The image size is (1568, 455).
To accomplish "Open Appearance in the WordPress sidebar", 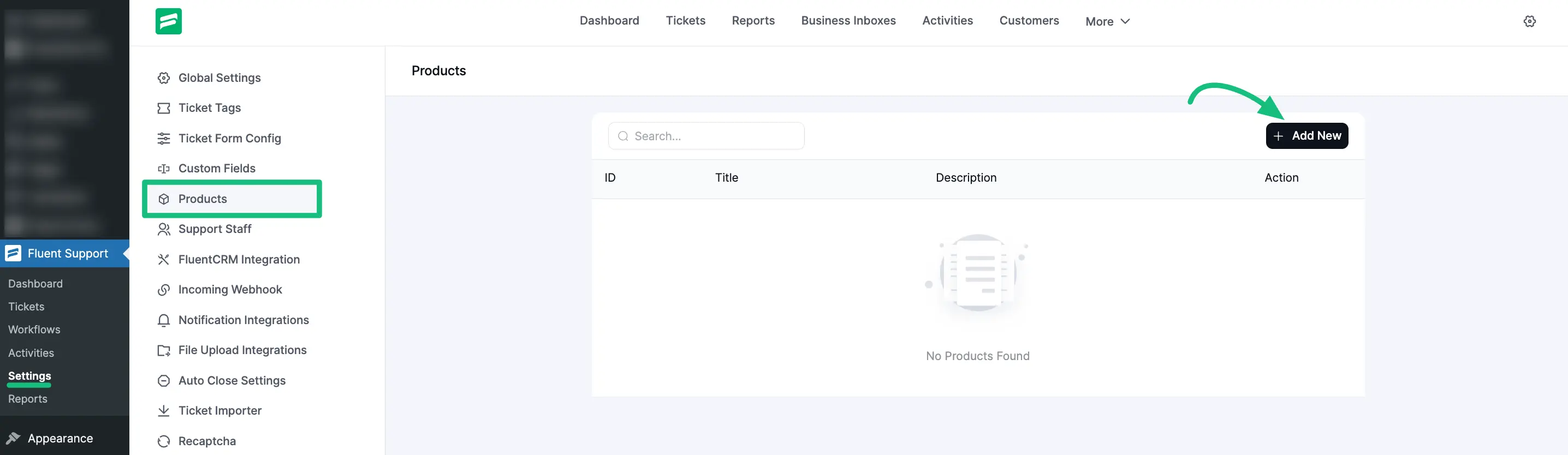I will pyautogui.click(x=60, y=438).
